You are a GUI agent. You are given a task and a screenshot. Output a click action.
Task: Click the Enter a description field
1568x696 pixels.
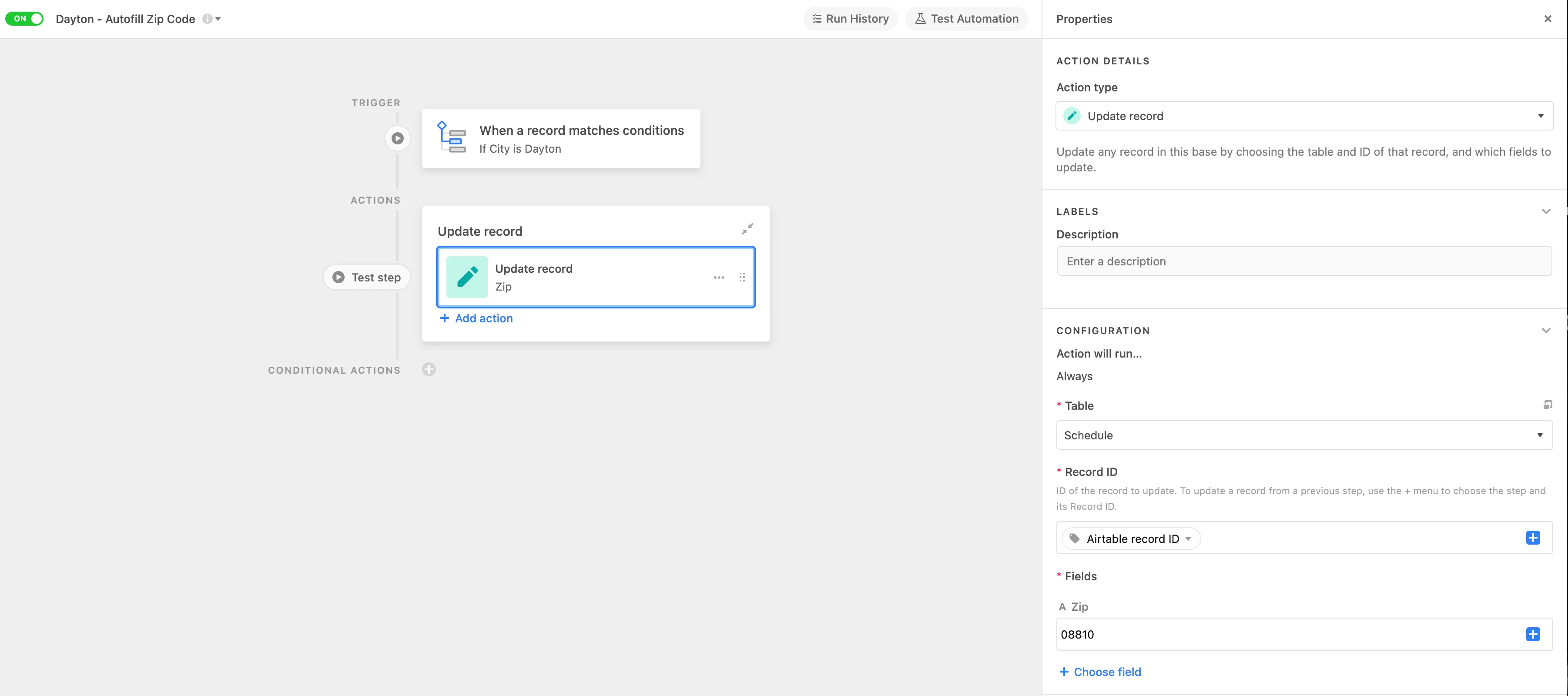coord(1304,261)
